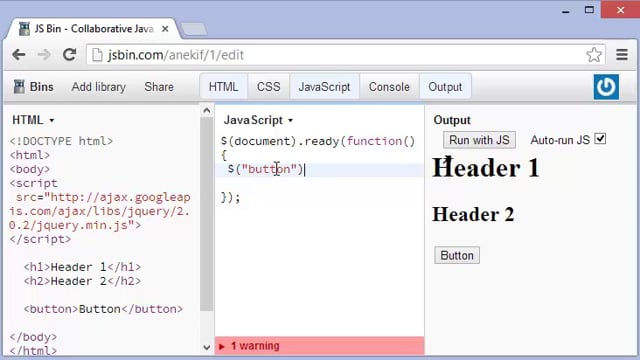640x360 pixels.
Task: Click the page icon in the address bar
Action: click(97, 55)
